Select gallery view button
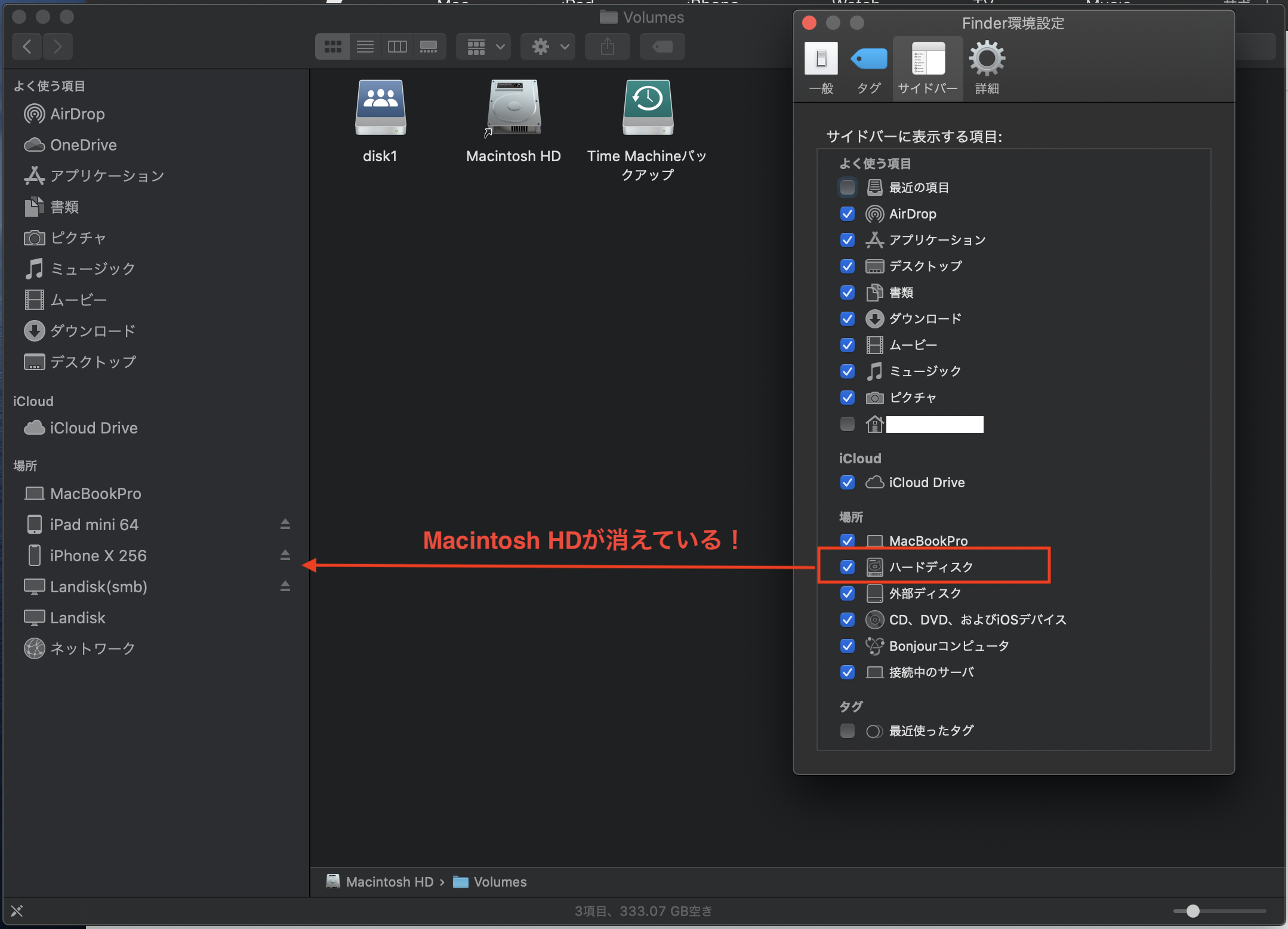1288x929 pixels. [x=429, y=47]
